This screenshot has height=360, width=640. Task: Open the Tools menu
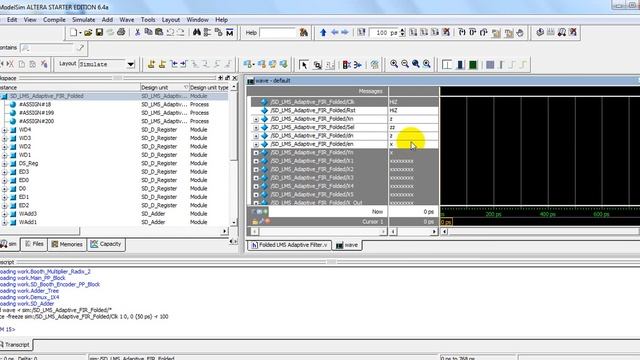148,20
